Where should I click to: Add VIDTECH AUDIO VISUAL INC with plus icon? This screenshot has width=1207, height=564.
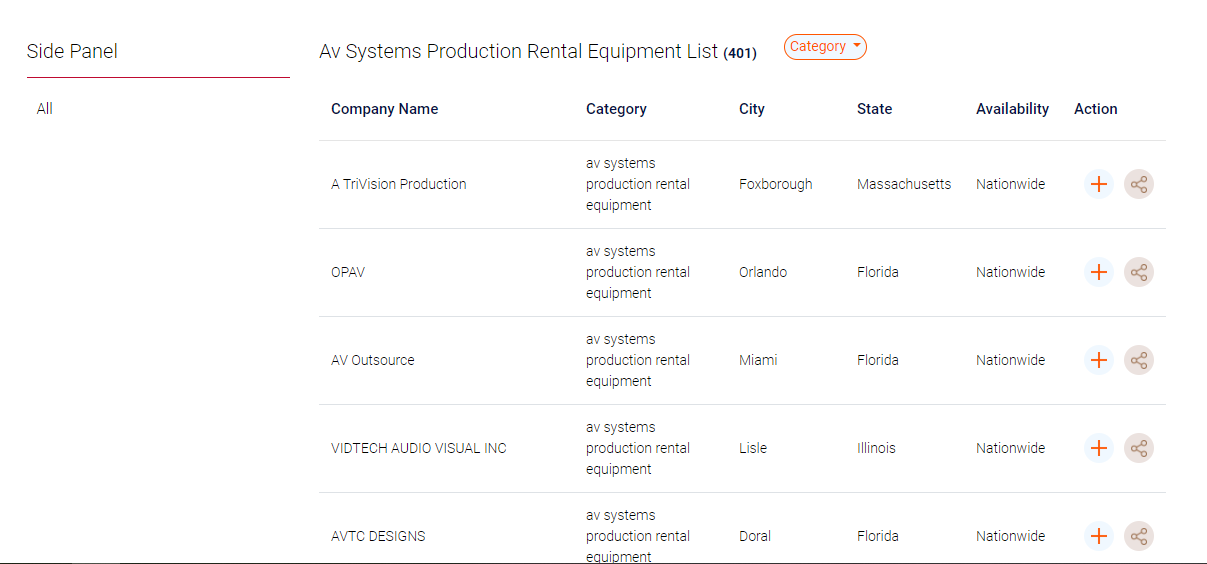(1098, 448)
